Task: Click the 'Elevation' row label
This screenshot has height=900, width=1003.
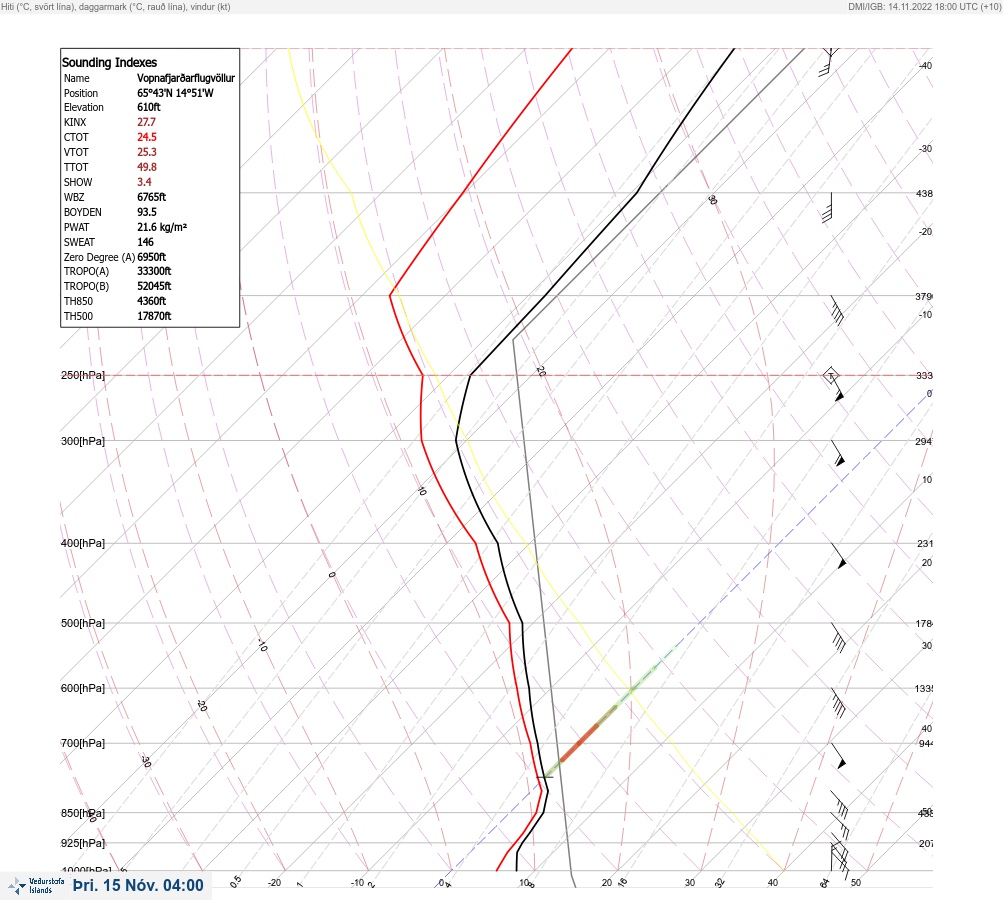Action: [x=84, y=107]
